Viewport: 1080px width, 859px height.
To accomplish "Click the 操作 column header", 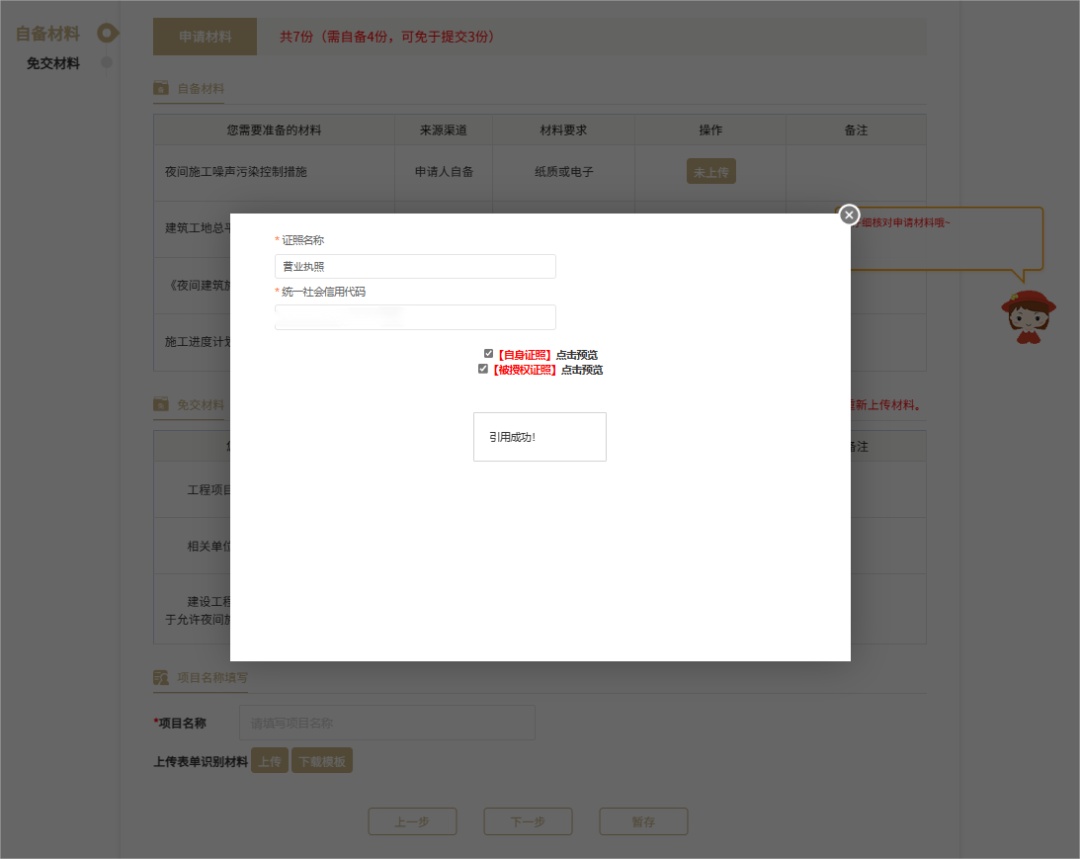I will click(x=710, y=130).
